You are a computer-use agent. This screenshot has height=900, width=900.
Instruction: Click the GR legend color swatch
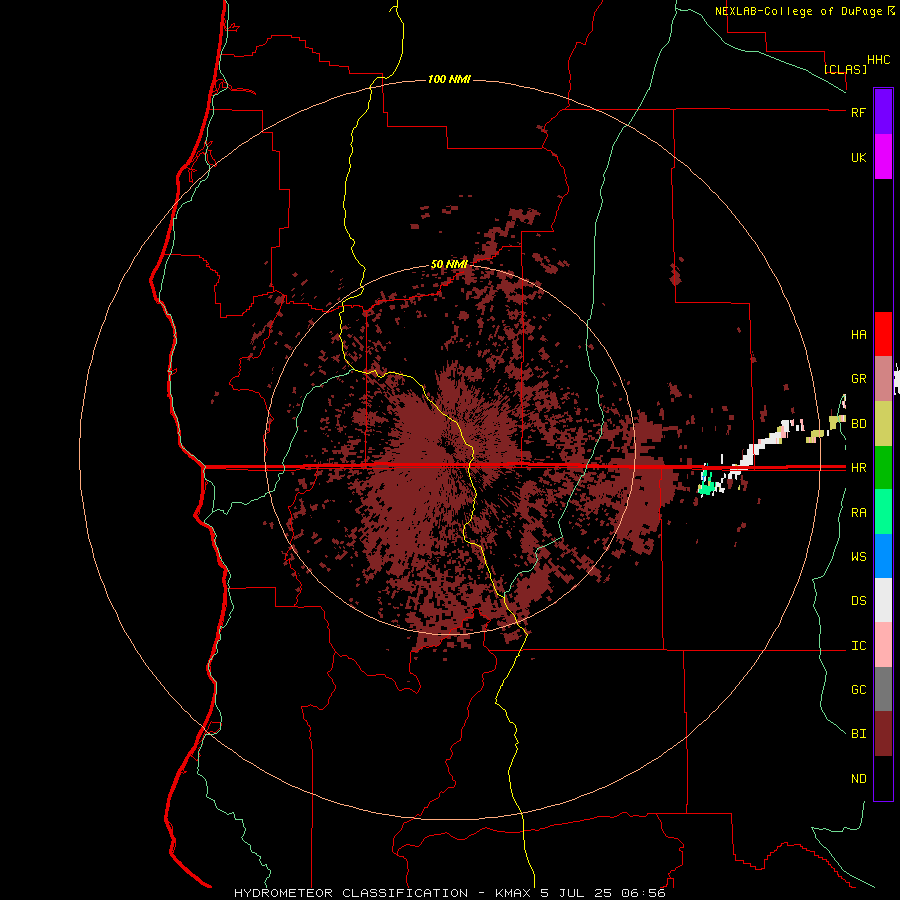pos(883,379)
